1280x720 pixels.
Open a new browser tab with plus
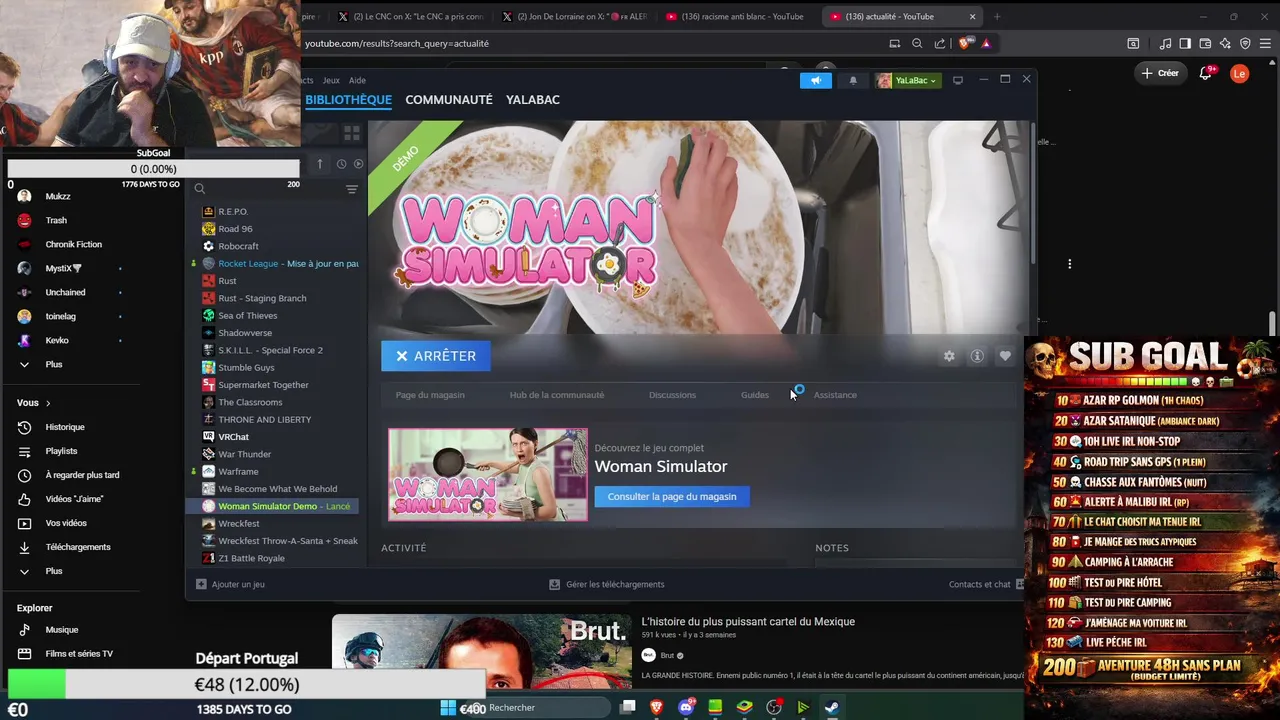tap(997, 16)
